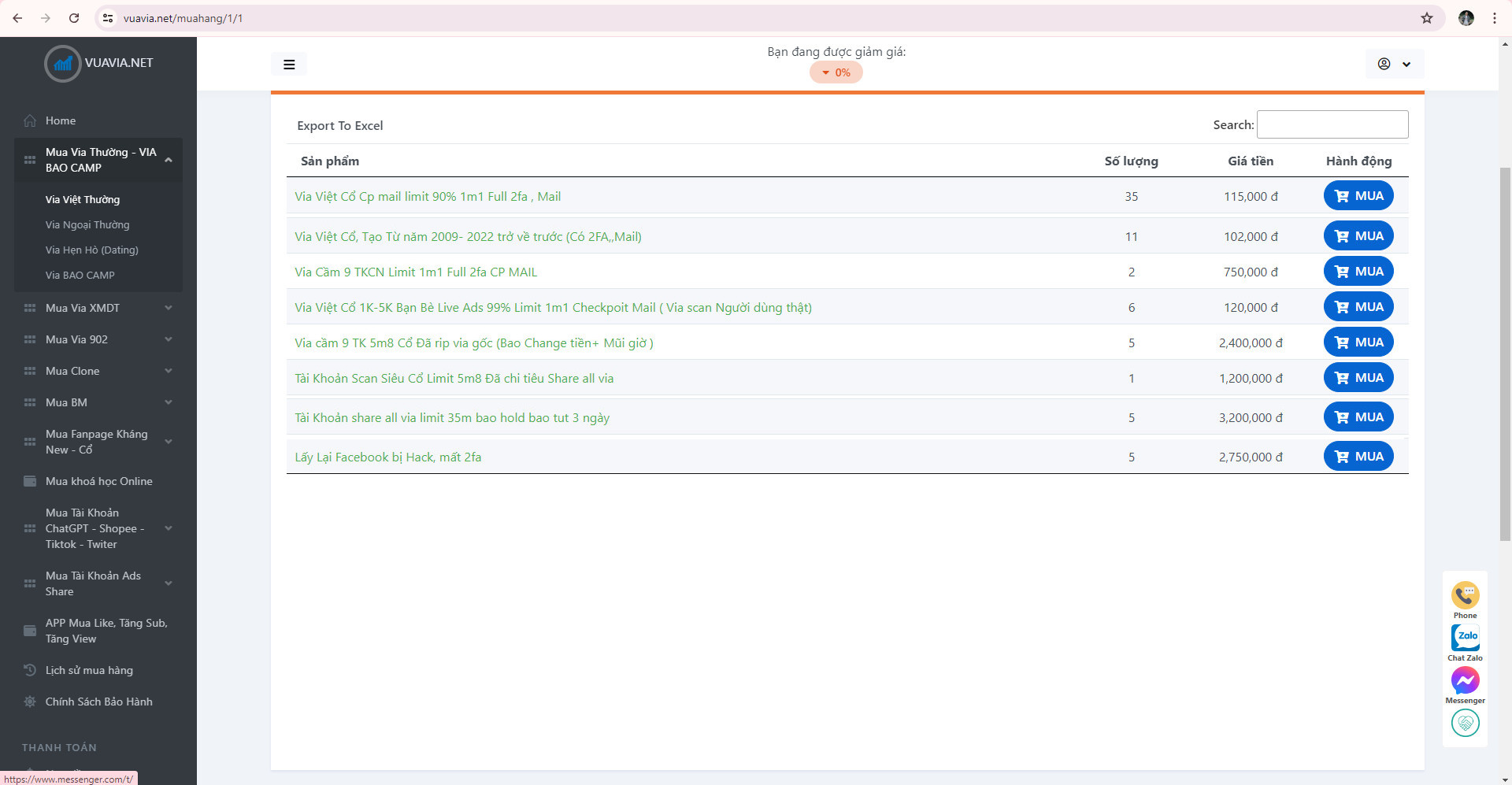The width and height of the screenshot is (1512, 785).
Task: Click the gear icon beside Chính Sách Bảo Hành
Action: [30, 702]
